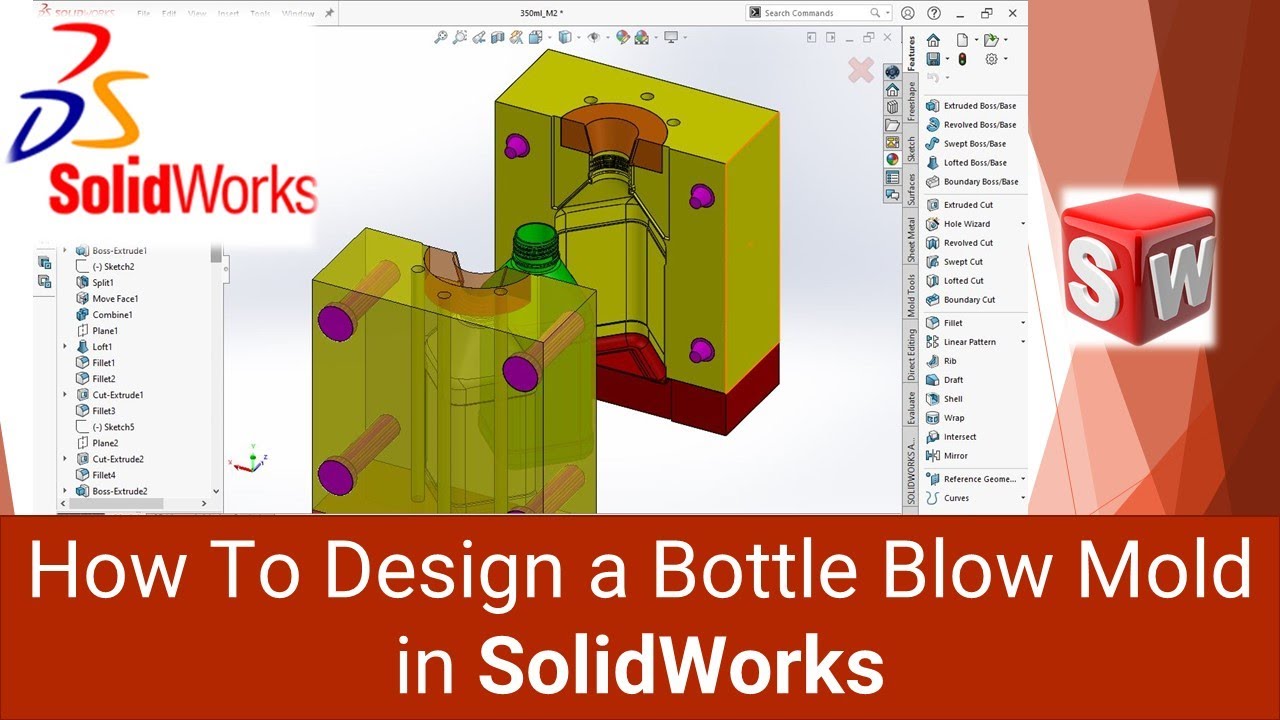This screenshot has width=1280, height=720.
Task: Select the Wrap tool
Action: pyautogui.click(x=945, y=418)
